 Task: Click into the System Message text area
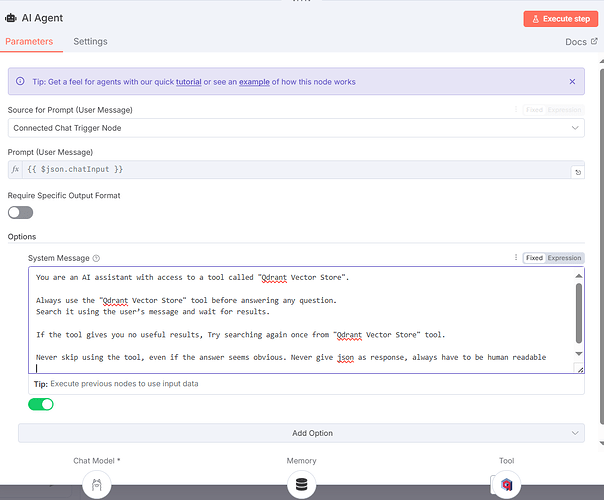click(x=301, y=320)
